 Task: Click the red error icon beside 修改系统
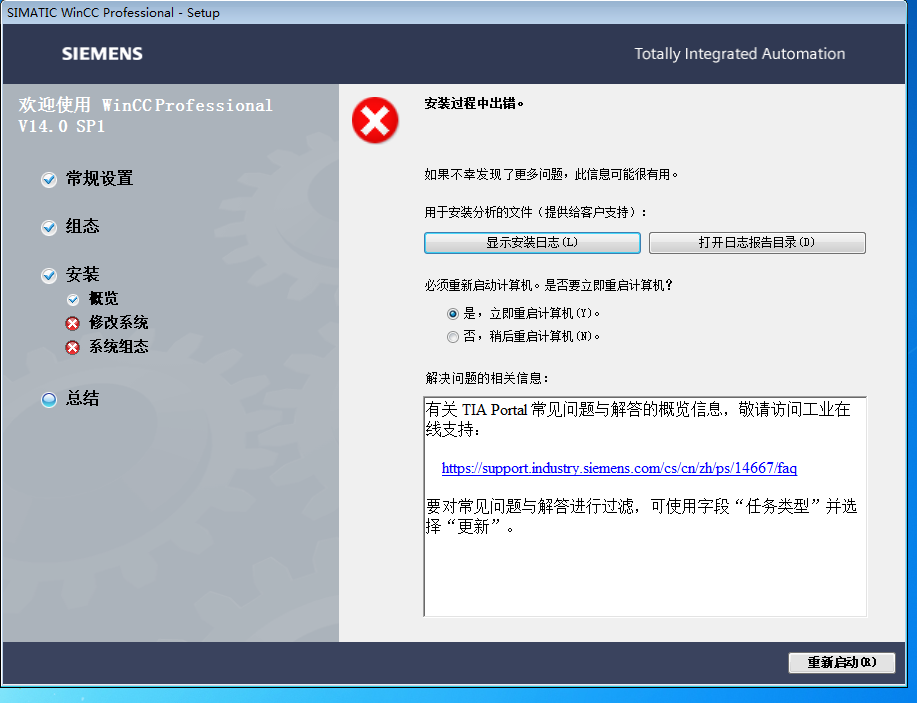[x=73, y=323]
